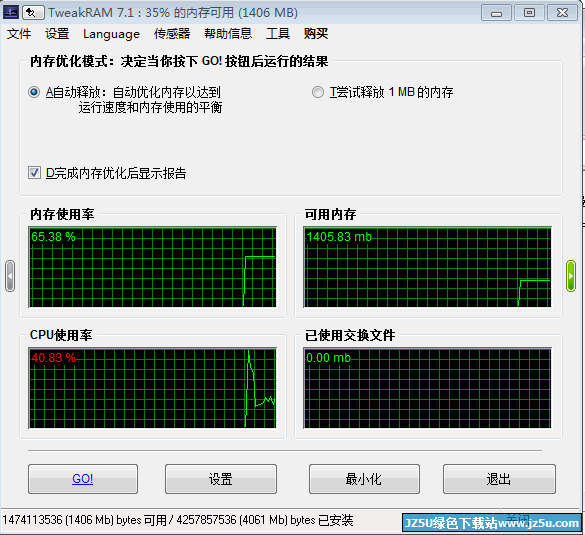Click the 设置 button at bottom
Viewport: 585px width, 535px height.
pos(221,479)
